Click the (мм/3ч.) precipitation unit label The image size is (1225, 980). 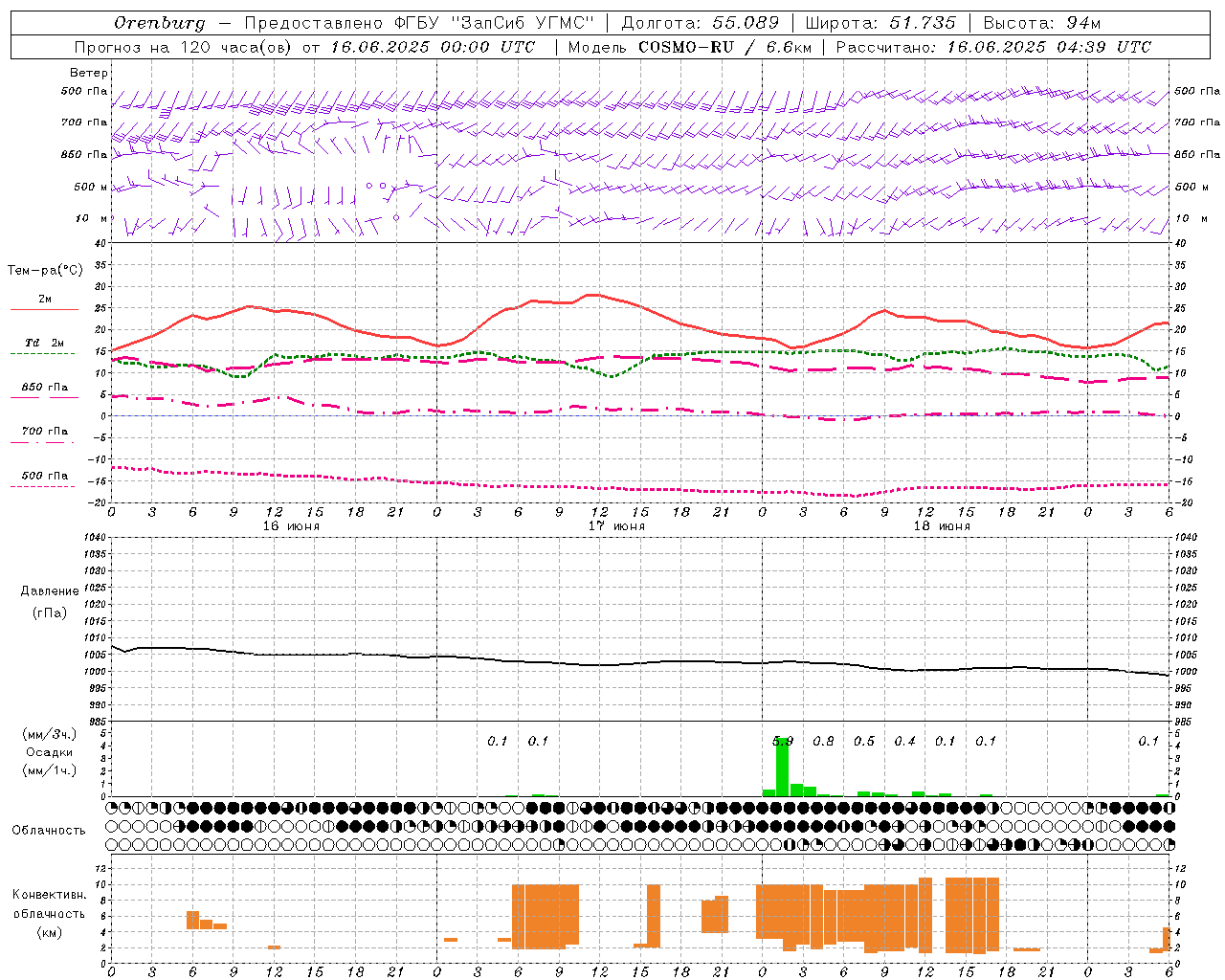[x=50, y=734]
